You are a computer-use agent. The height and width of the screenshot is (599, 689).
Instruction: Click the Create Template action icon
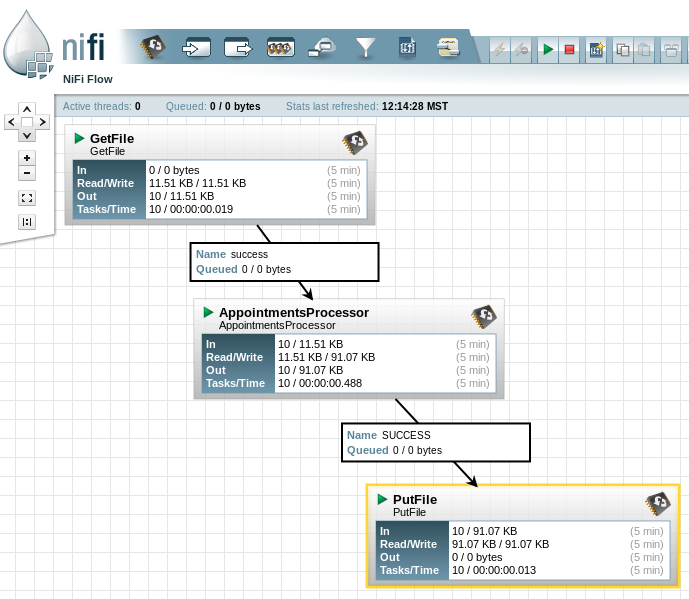596,49
